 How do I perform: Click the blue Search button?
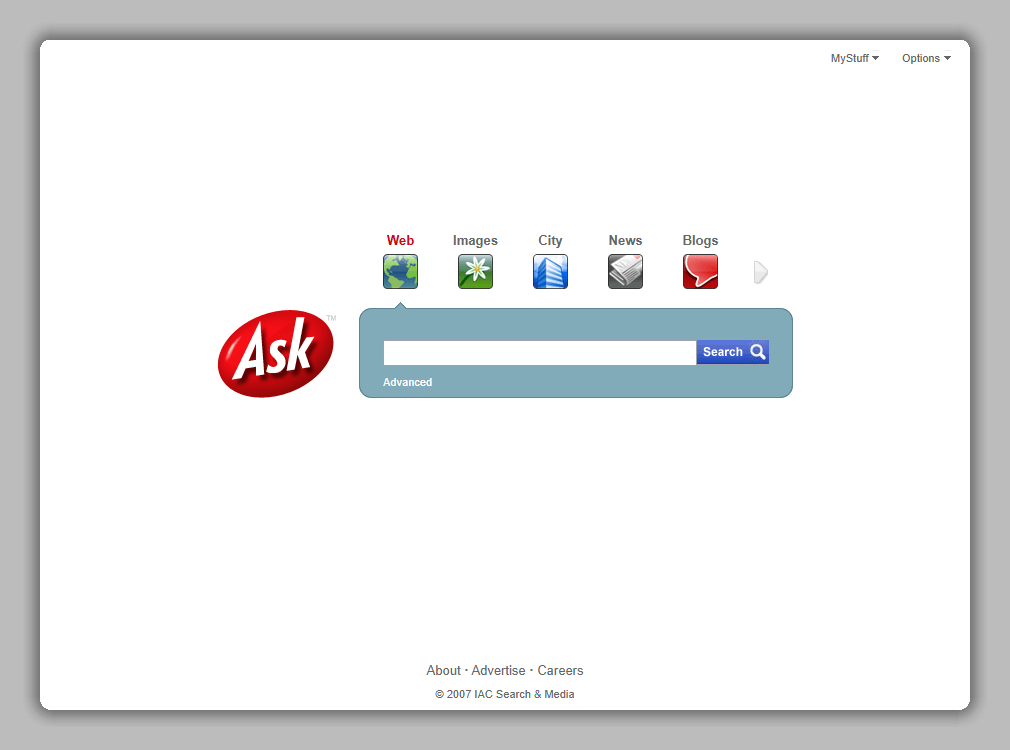[732, 352]
